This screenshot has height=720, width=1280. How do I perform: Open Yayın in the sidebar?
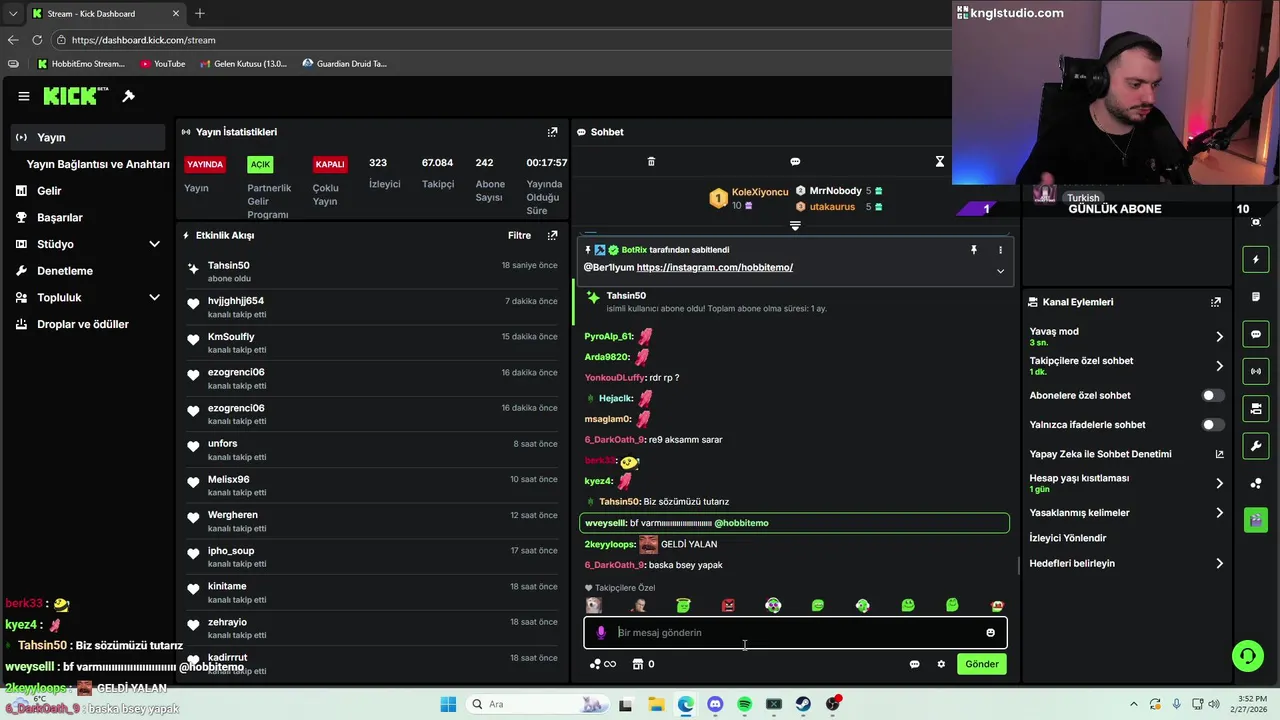pyautogui.click(x=88, y=138)
